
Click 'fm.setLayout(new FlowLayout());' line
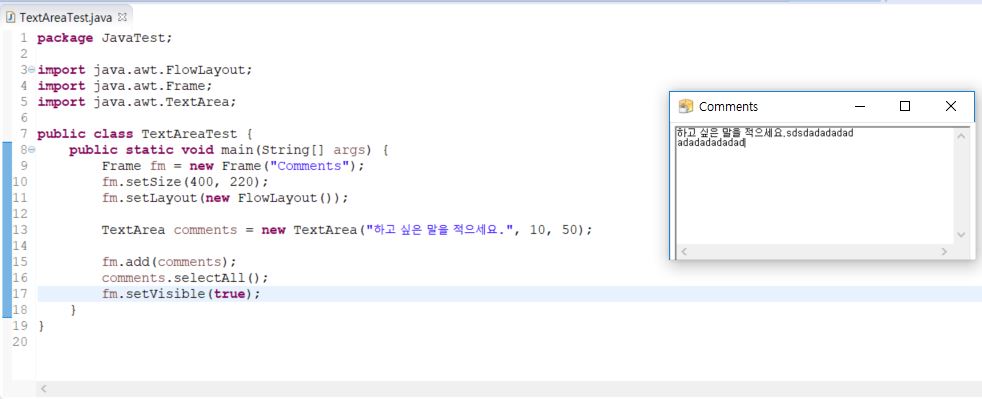[224, 198]
